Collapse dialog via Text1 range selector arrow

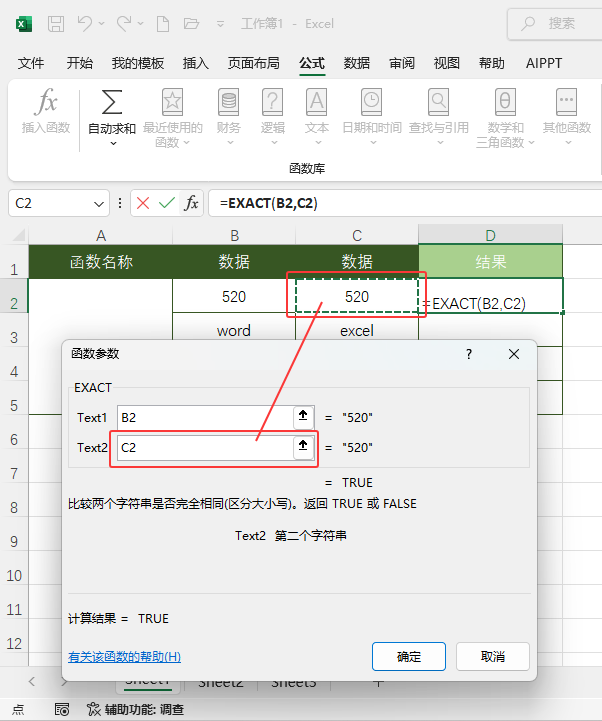pos(303,417)
